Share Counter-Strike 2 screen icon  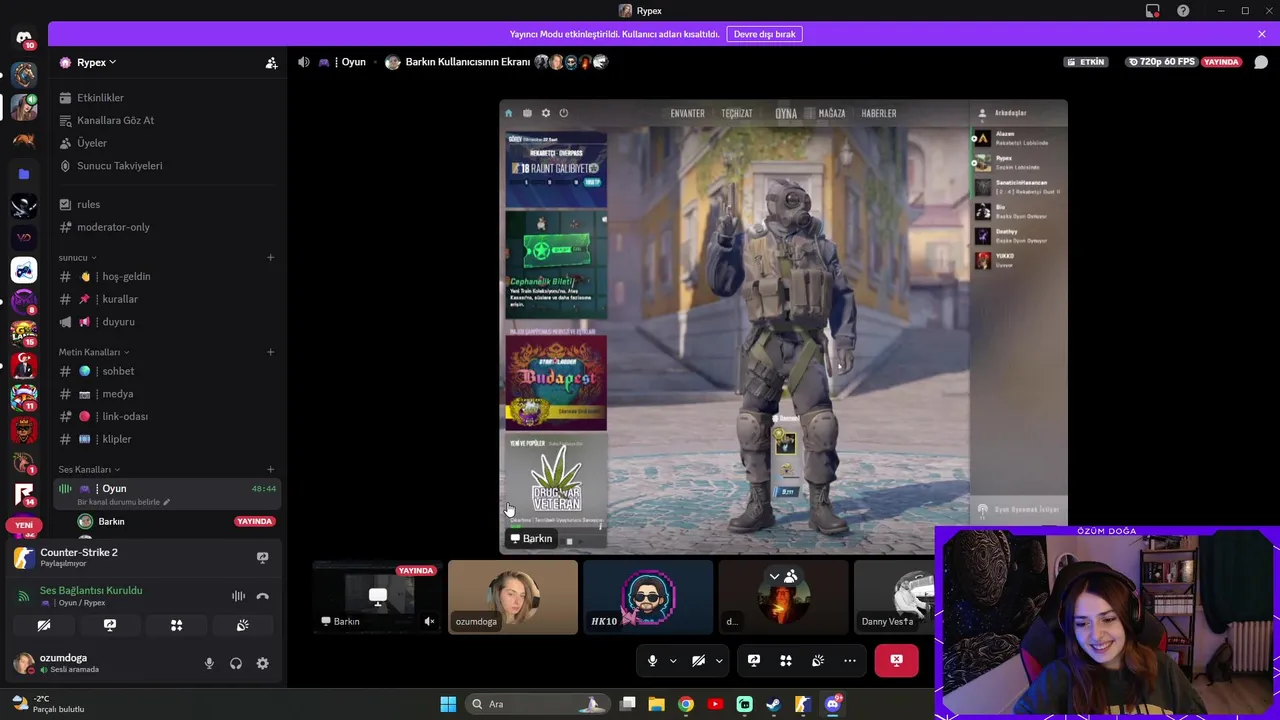click(262, 557)
